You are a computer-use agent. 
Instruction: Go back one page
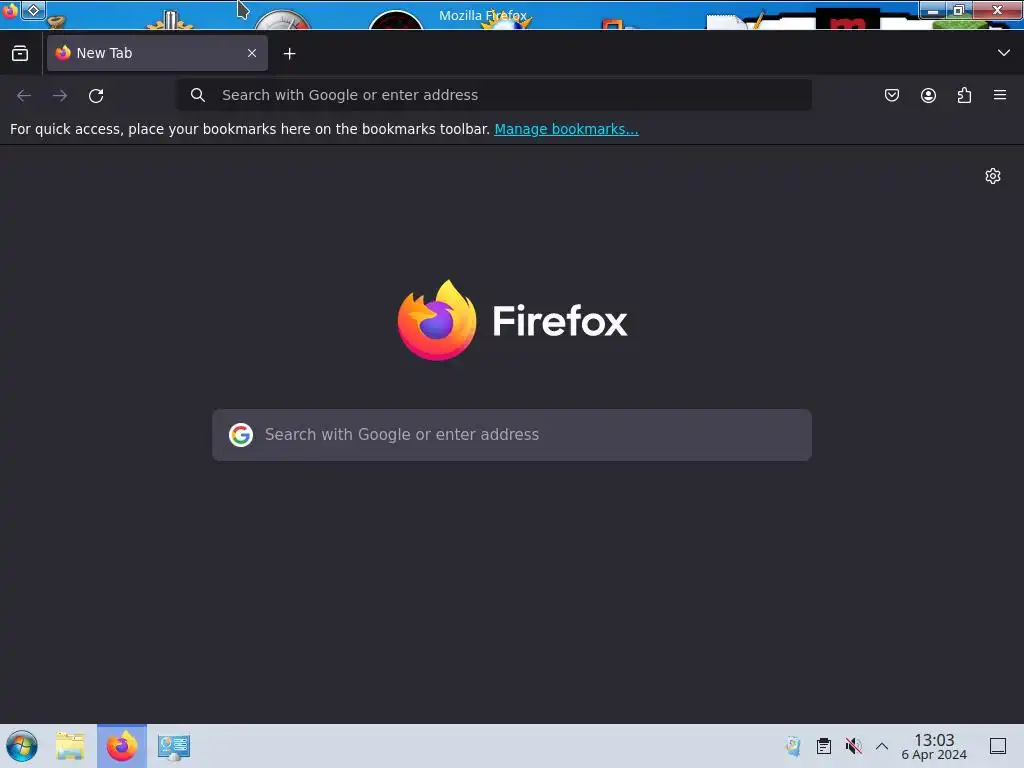click(24, 95)
